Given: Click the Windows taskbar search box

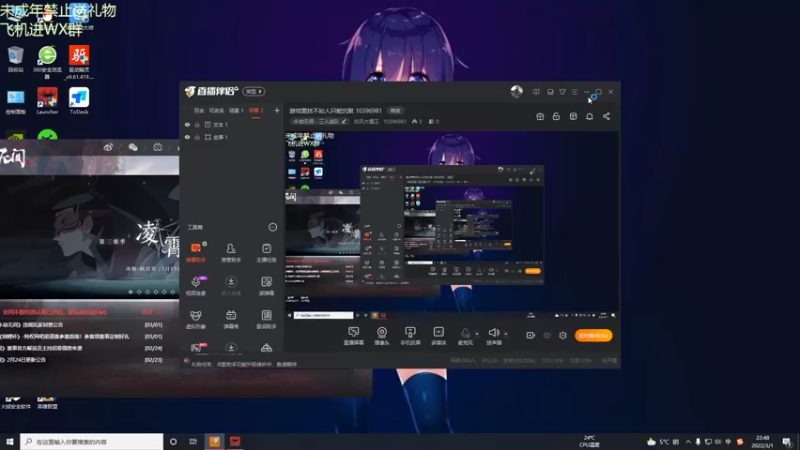Looking at the screenshot, I should tap(92, 441).
